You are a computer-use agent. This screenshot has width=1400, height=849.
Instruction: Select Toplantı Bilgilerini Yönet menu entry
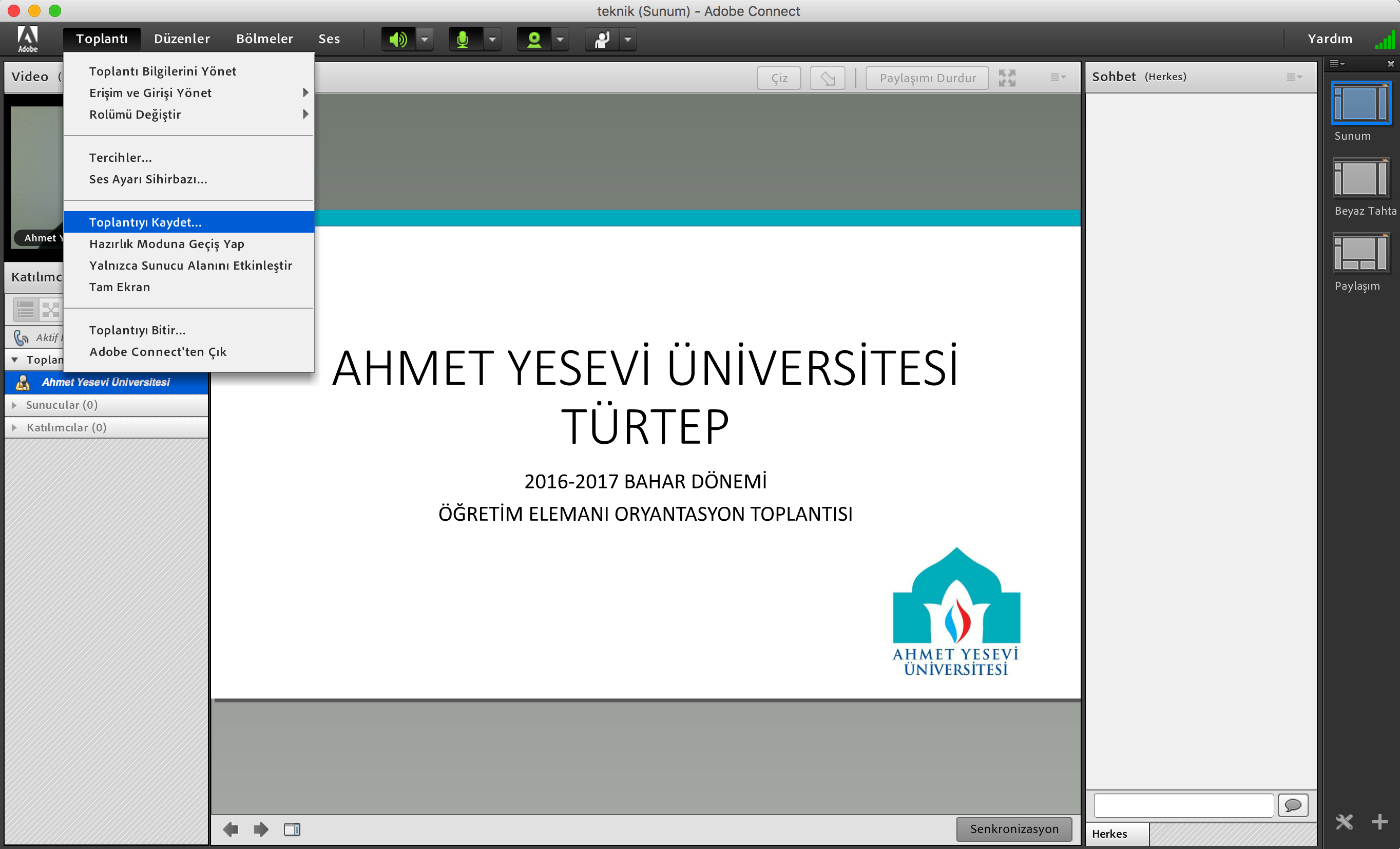pos(189,71)
